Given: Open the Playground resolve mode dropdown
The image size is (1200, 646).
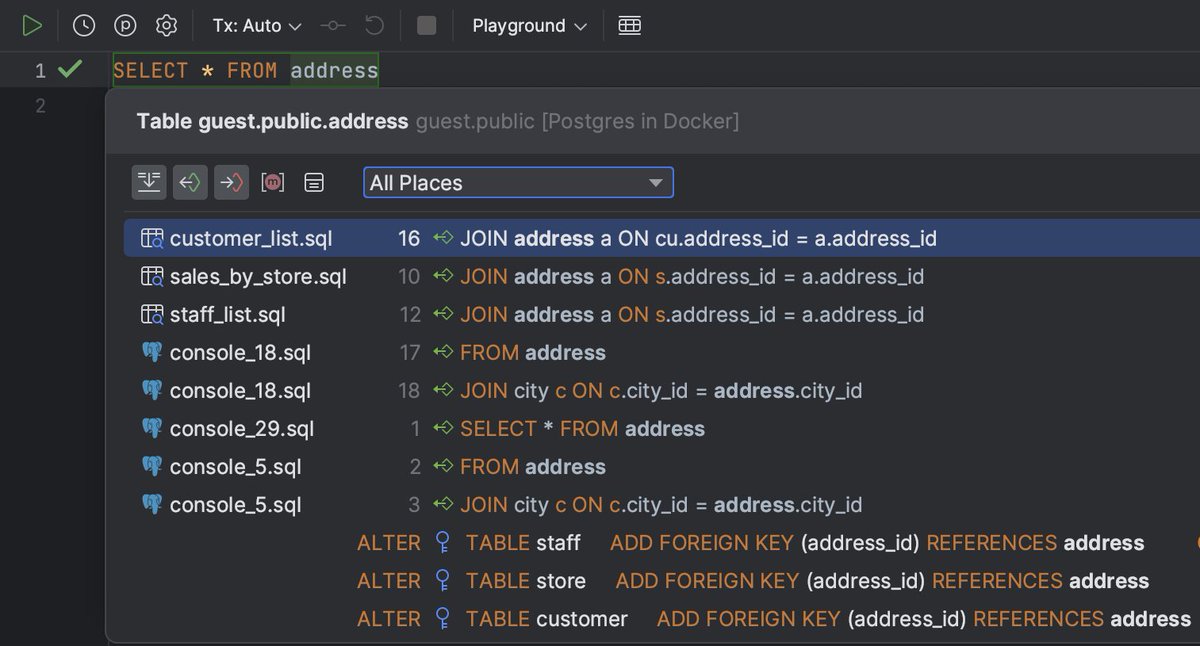Looking at the screenshot, I should coord(530,26).
